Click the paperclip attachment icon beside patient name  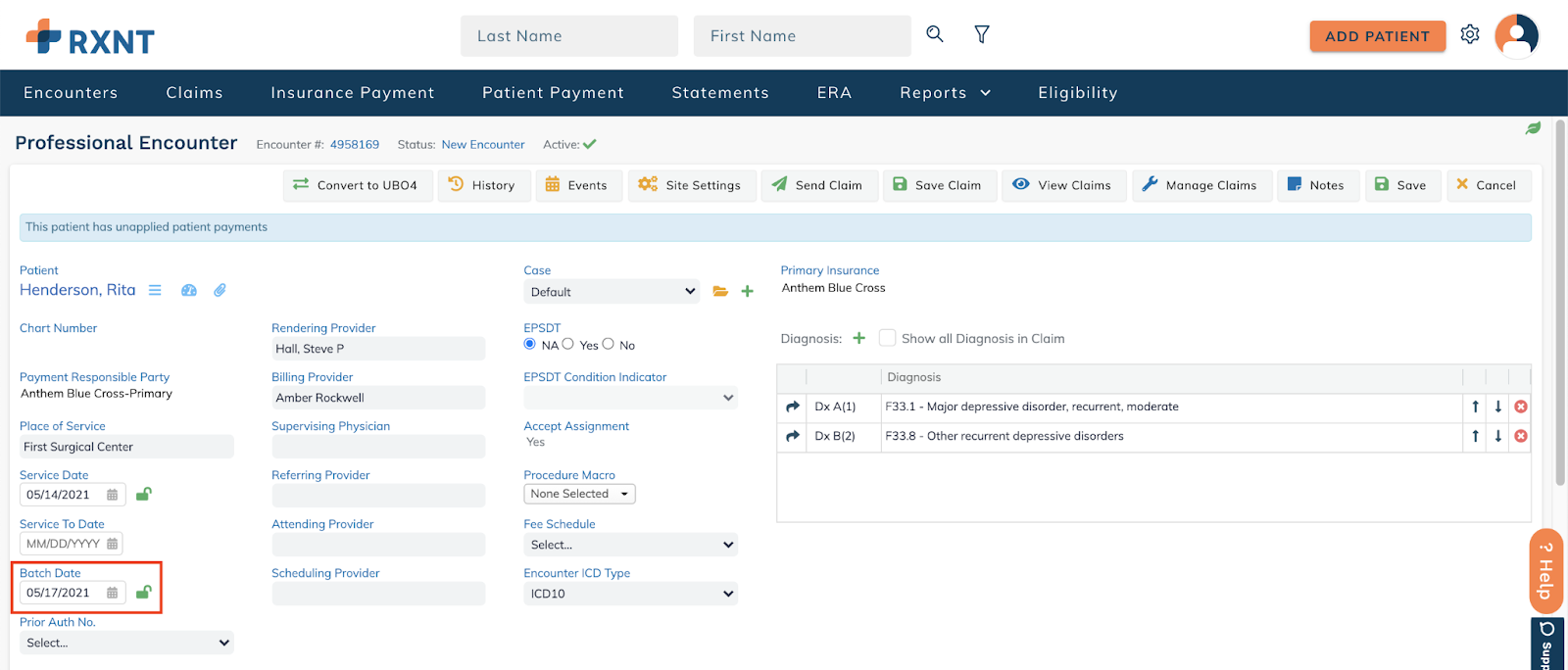click(x=220, y=290)
